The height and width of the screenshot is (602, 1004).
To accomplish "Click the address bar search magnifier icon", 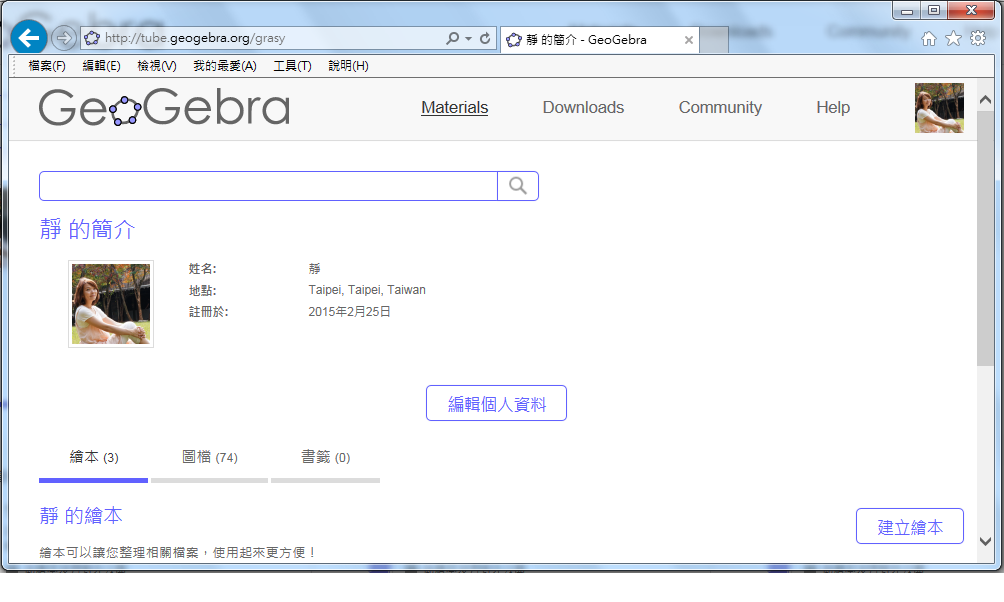I will pyautogui.click(x=453, y=38).
